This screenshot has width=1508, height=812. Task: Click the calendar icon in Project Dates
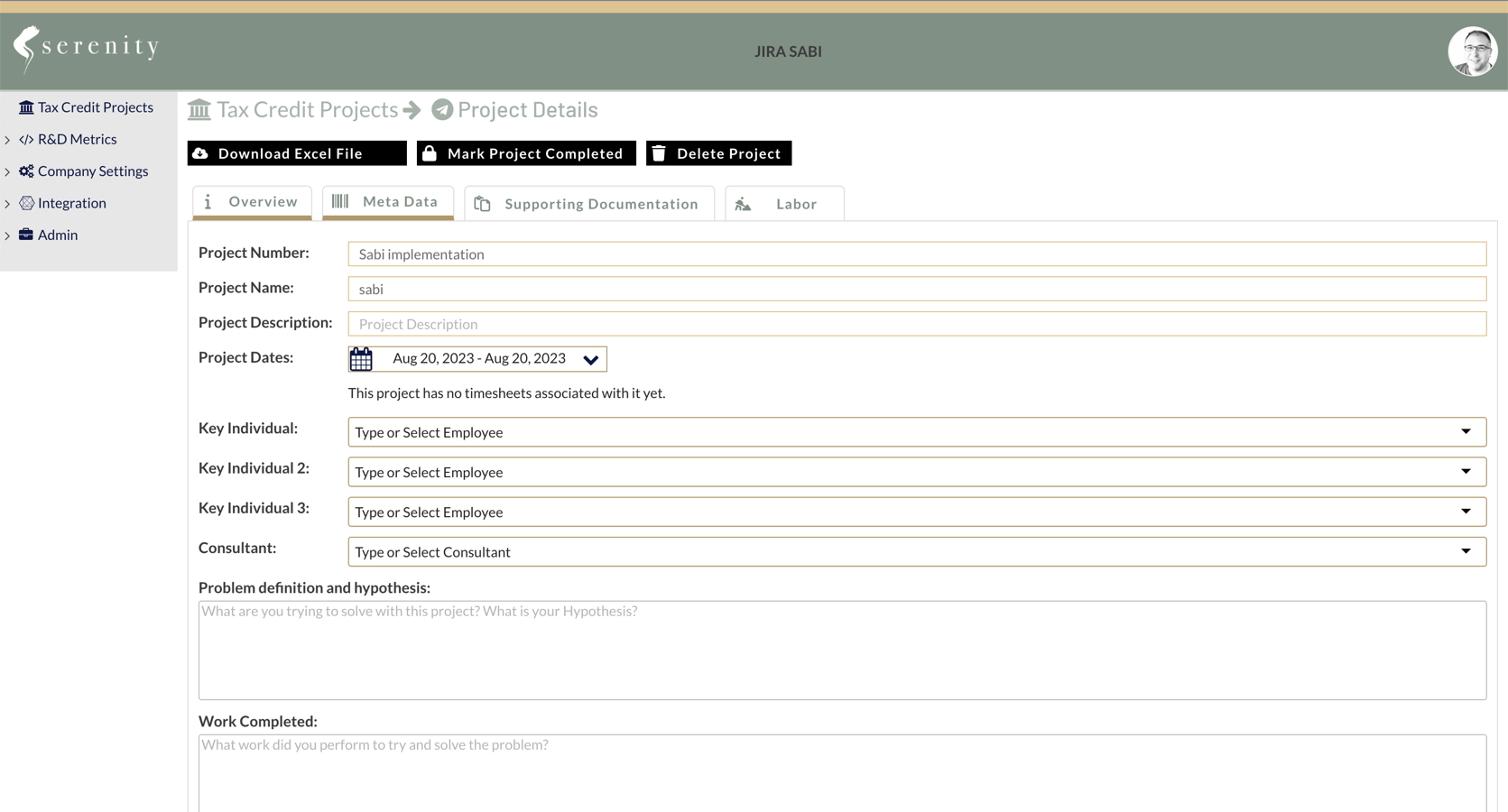(361, 359)
